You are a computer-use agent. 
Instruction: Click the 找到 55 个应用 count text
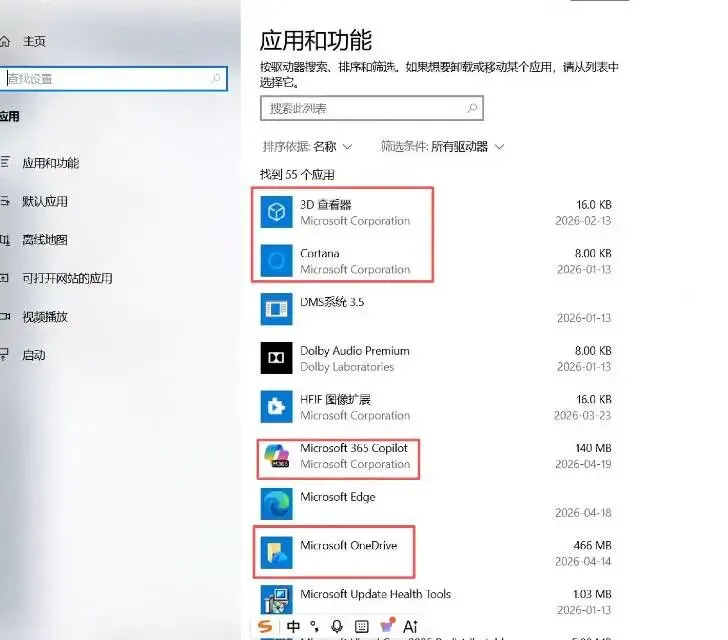(x=297, y=175)
